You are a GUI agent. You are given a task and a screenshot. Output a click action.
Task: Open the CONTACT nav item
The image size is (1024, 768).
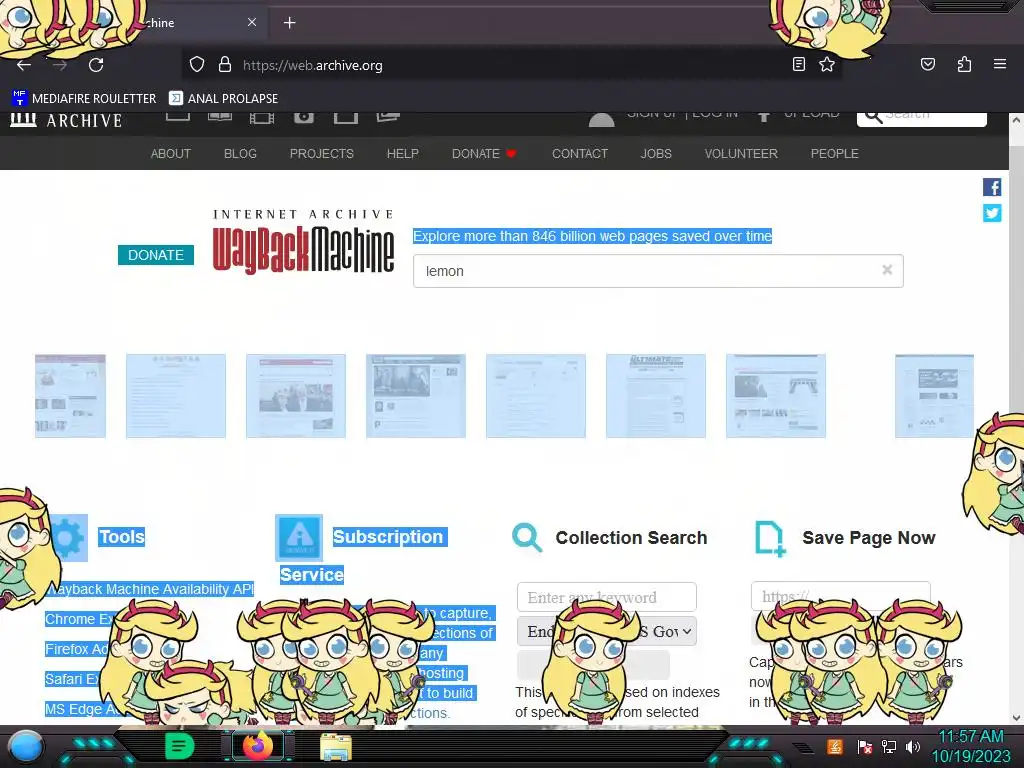point(580,153)
